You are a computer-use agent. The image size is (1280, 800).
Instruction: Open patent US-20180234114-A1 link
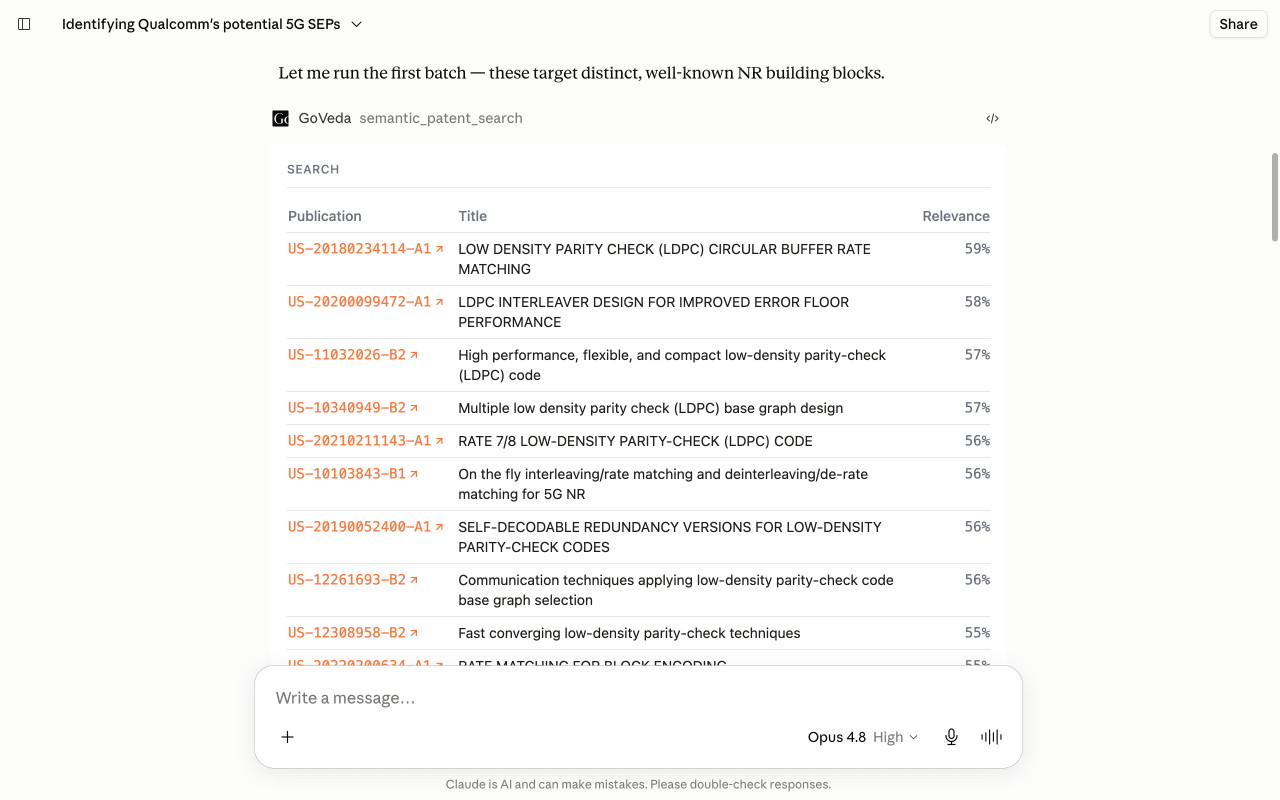pos(359,249)
